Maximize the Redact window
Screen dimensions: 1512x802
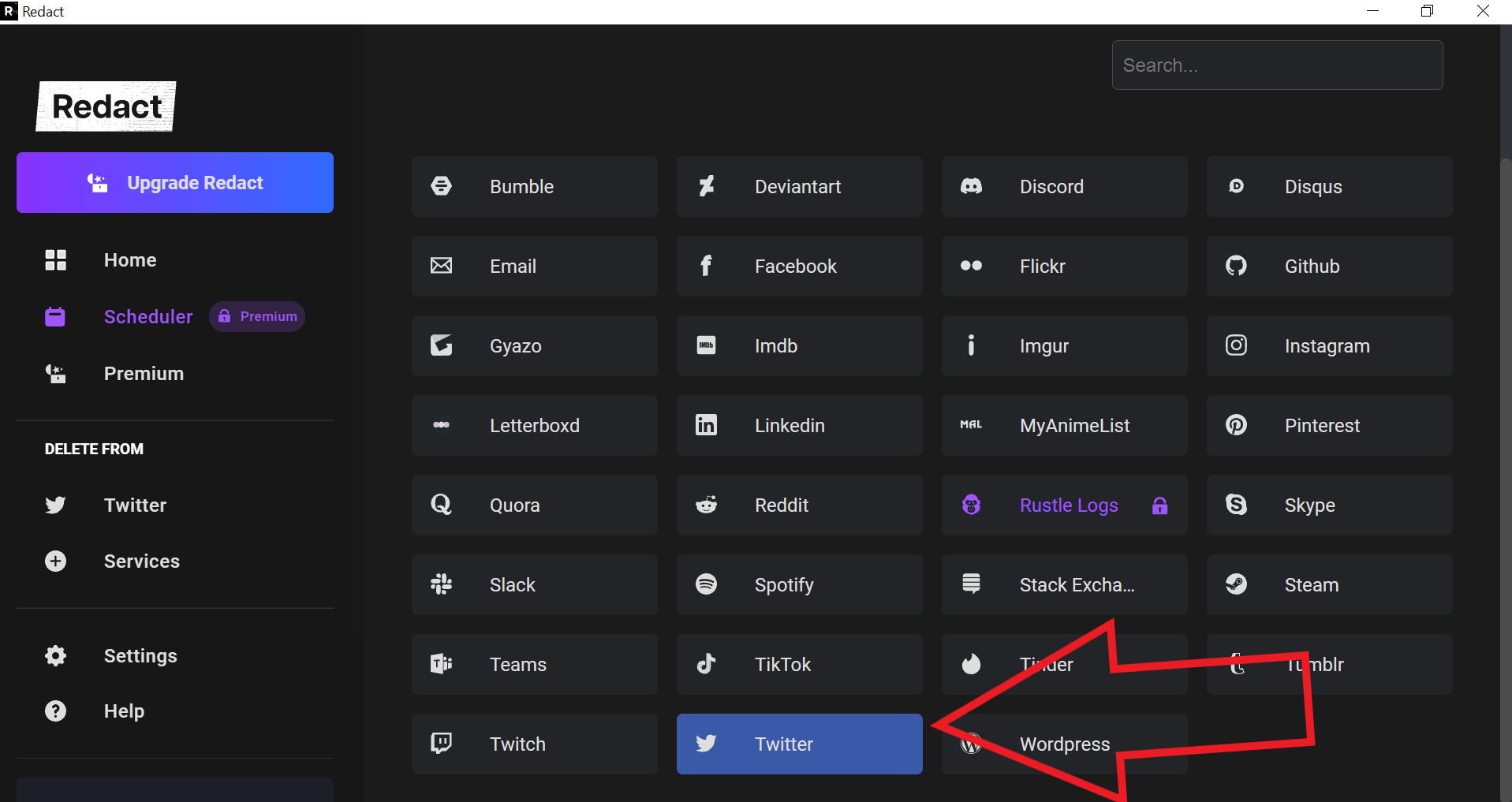click(x=1427, y=11)
